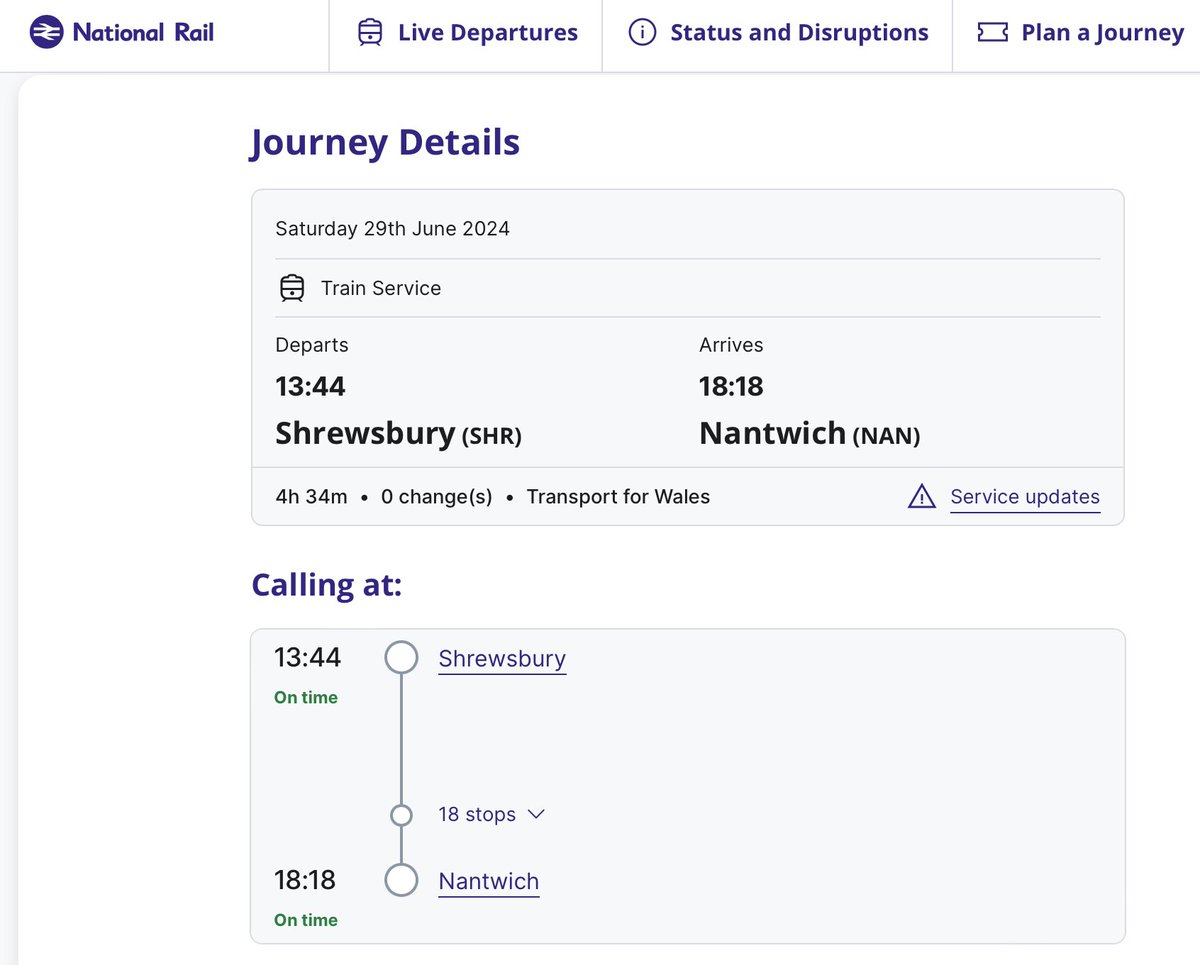Open the Service updates link

[x=1025, y=497]
